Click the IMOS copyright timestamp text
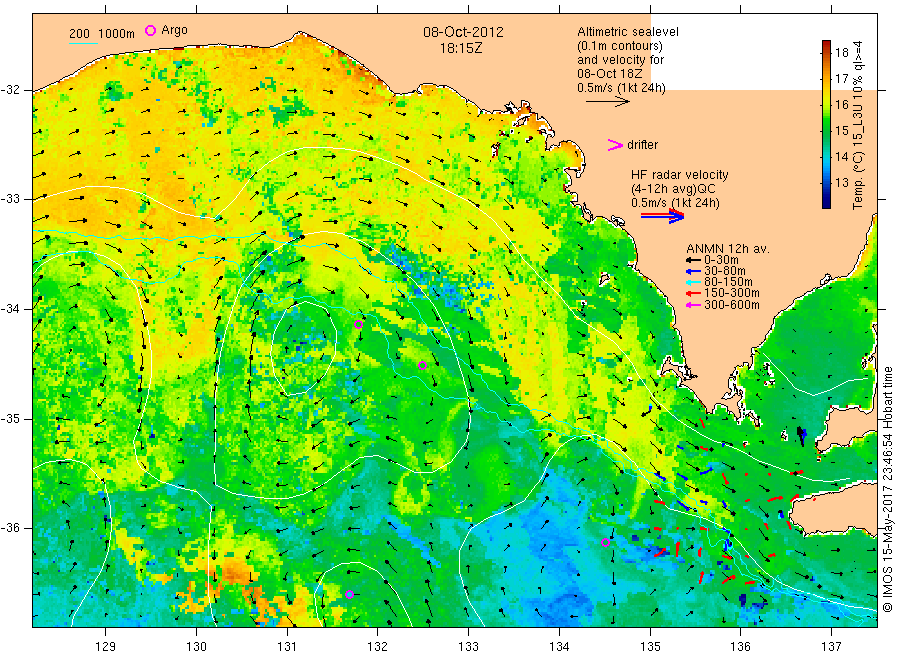 pyautogui.click(x=888, y=490)
